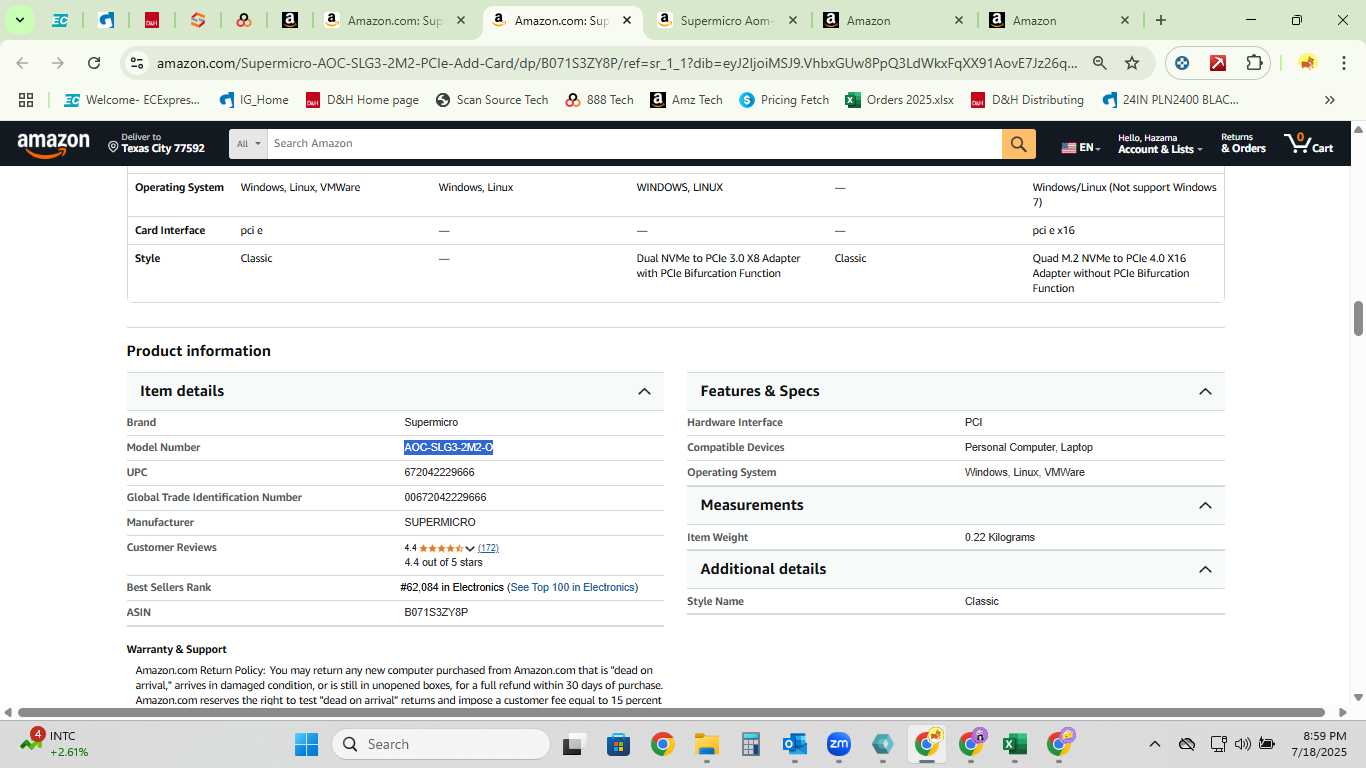Viewport: 1366px width, 768px height.
Task: Open the Windows Start menu
Action: pos(306,744)
